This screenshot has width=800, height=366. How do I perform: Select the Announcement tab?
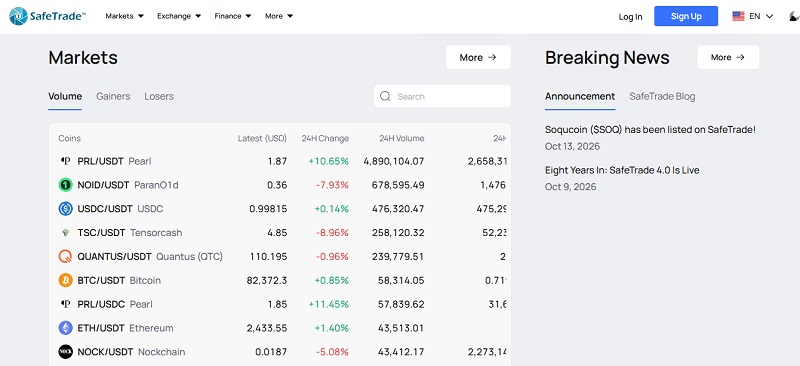580,96
